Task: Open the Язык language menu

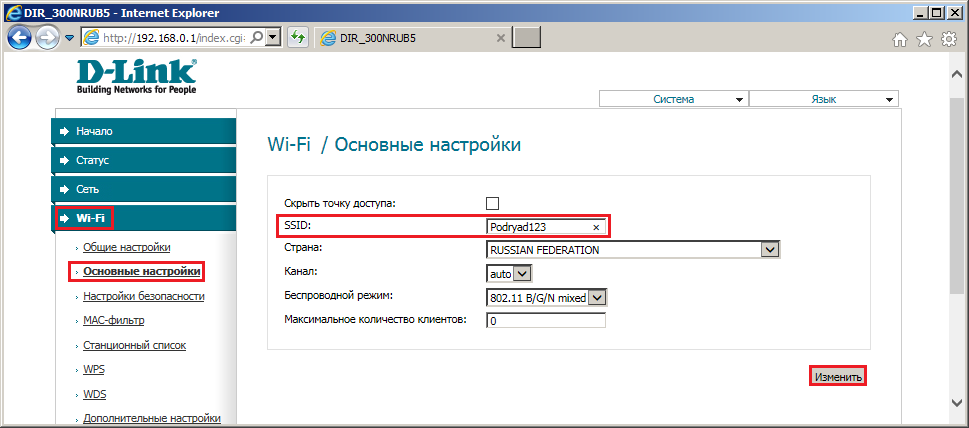Action: click(824, 99)
